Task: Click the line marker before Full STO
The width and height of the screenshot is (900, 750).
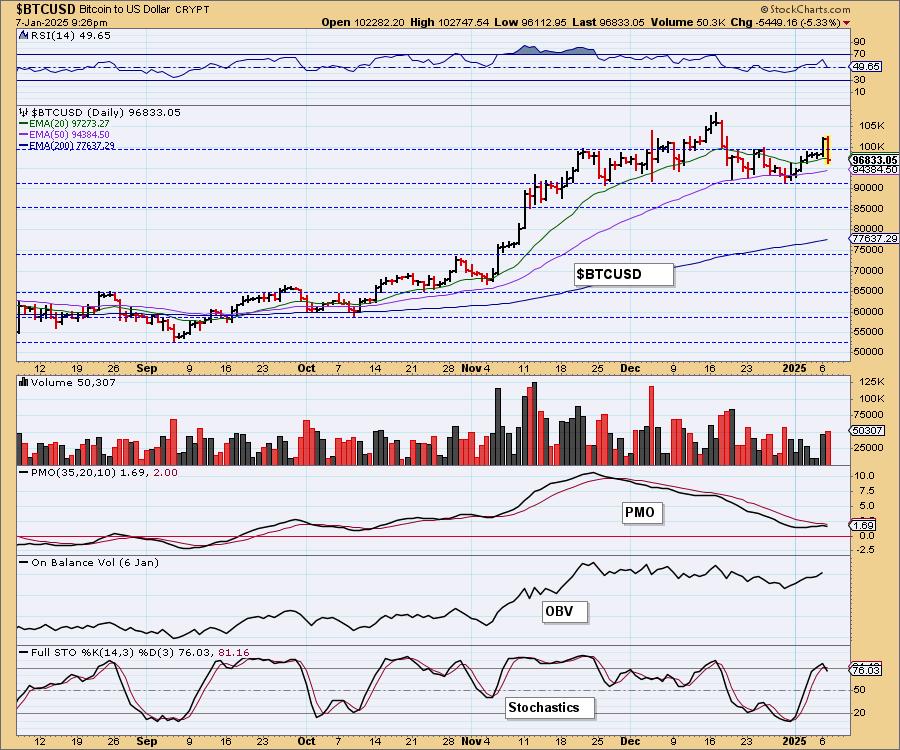Action: [x=24, y=653]
